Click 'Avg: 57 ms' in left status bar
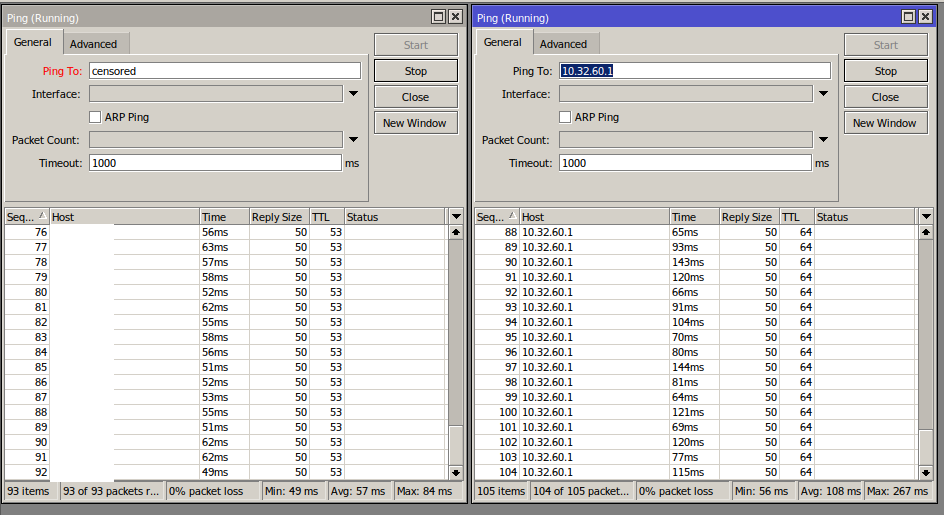Viewport: 944px width, 515px height. (358, 492)
